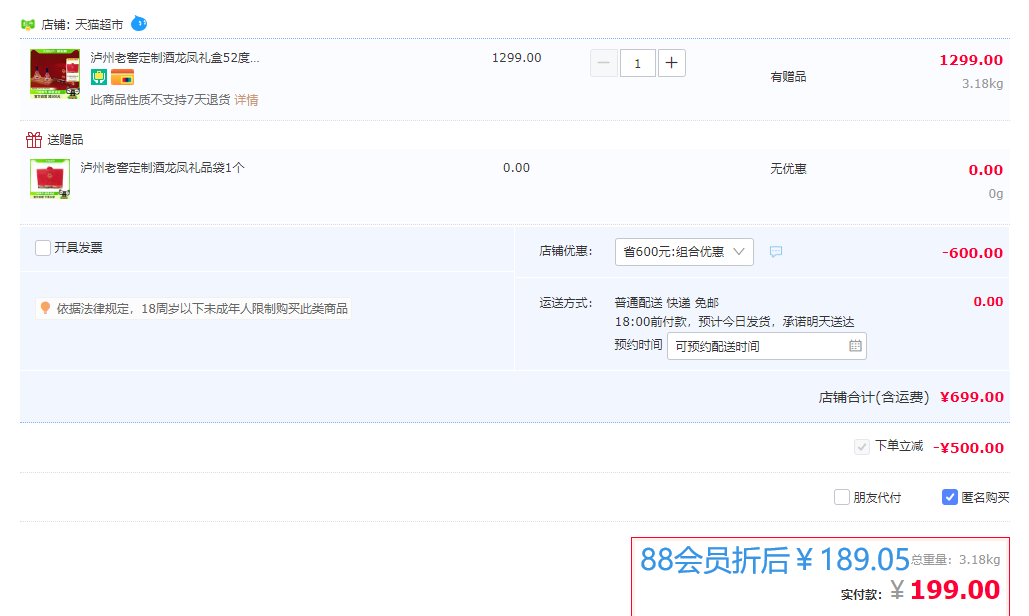Toggle the 下单立减 checkbox
Viewport: 1029px width, 616px height.
pyautogui.click(x=862, y=447)
